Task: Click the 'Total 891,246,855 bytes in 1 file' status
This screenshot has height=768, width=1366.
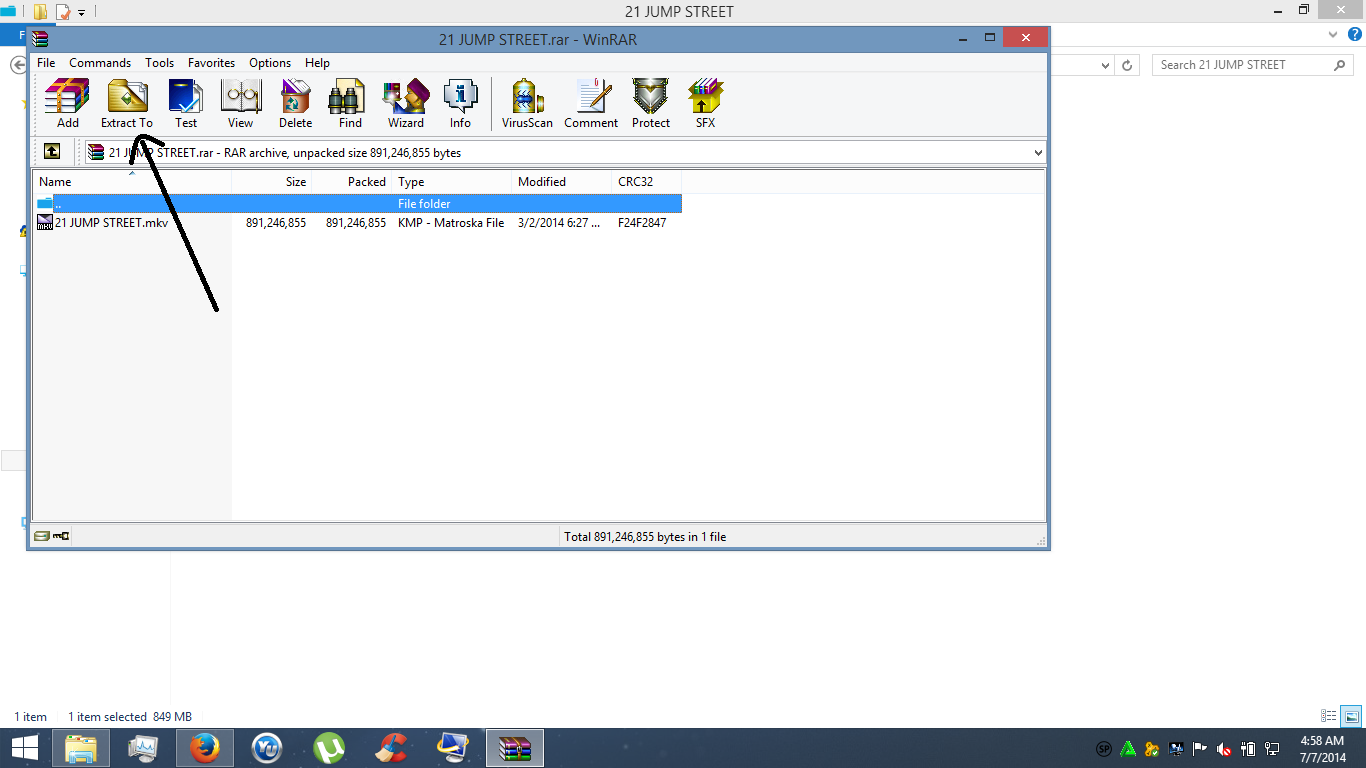Action: [x=645, y=537]
